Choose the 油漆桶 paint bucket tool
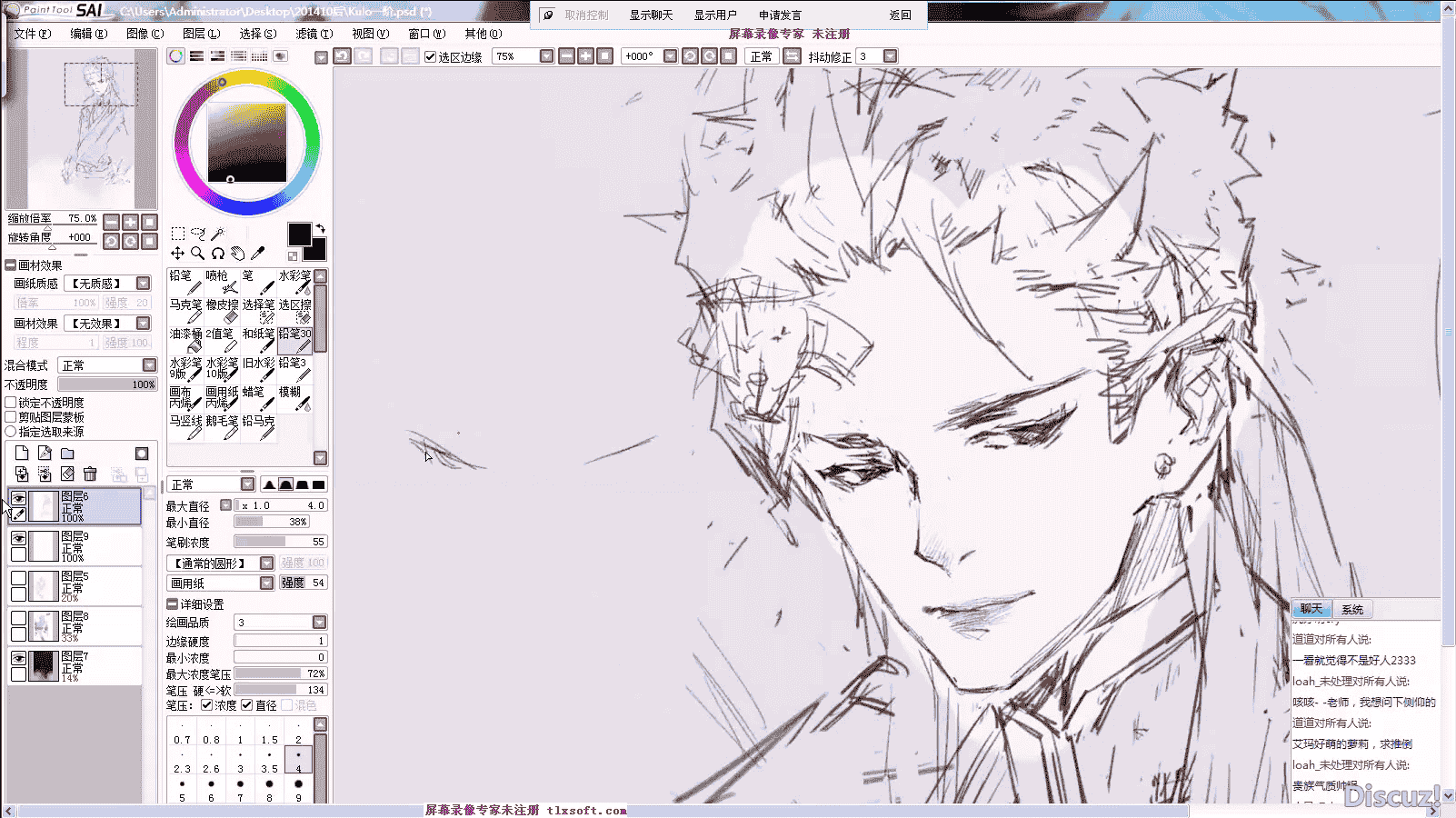Screen dimensions: 1456x818 tap(185, 340)
